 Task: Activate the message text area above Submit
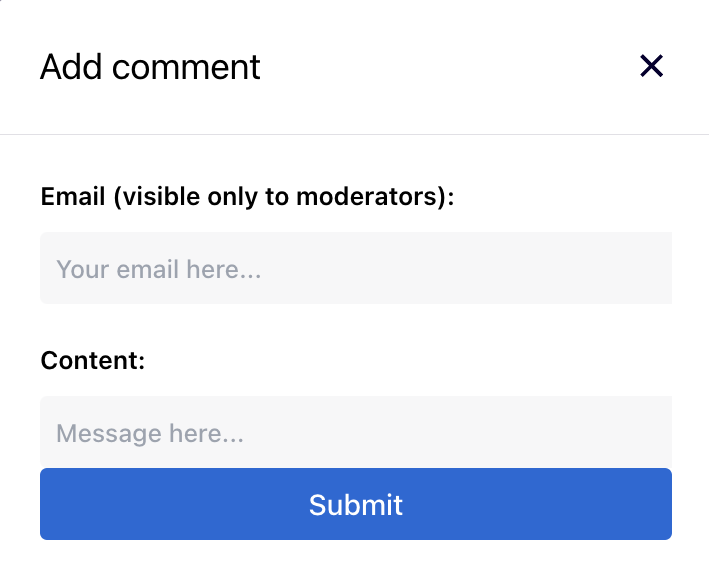click(x=356, y=433)
